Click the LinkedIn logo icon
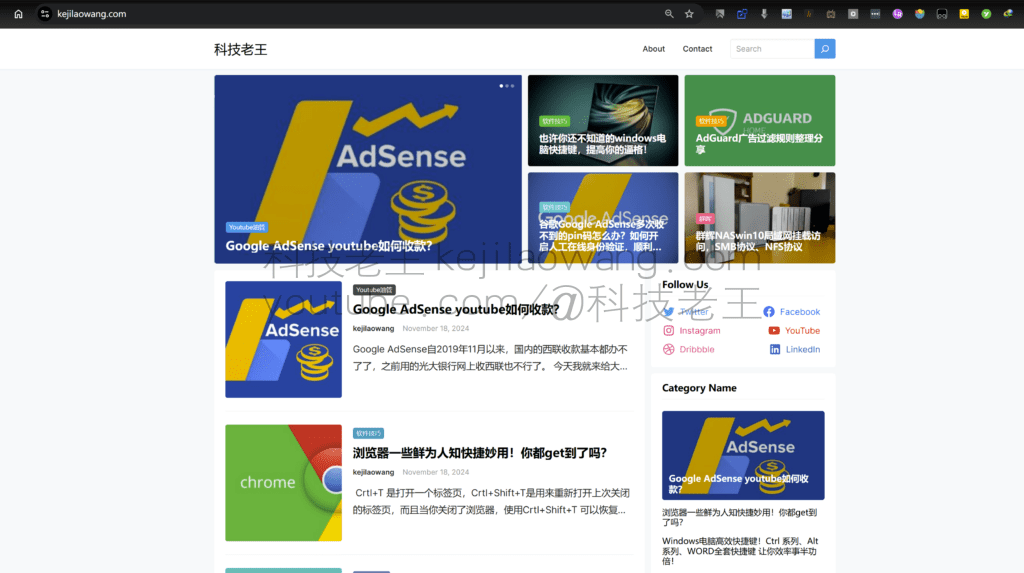The width and height of the screenshot is (1024, 573). click(x=775, y=350)
